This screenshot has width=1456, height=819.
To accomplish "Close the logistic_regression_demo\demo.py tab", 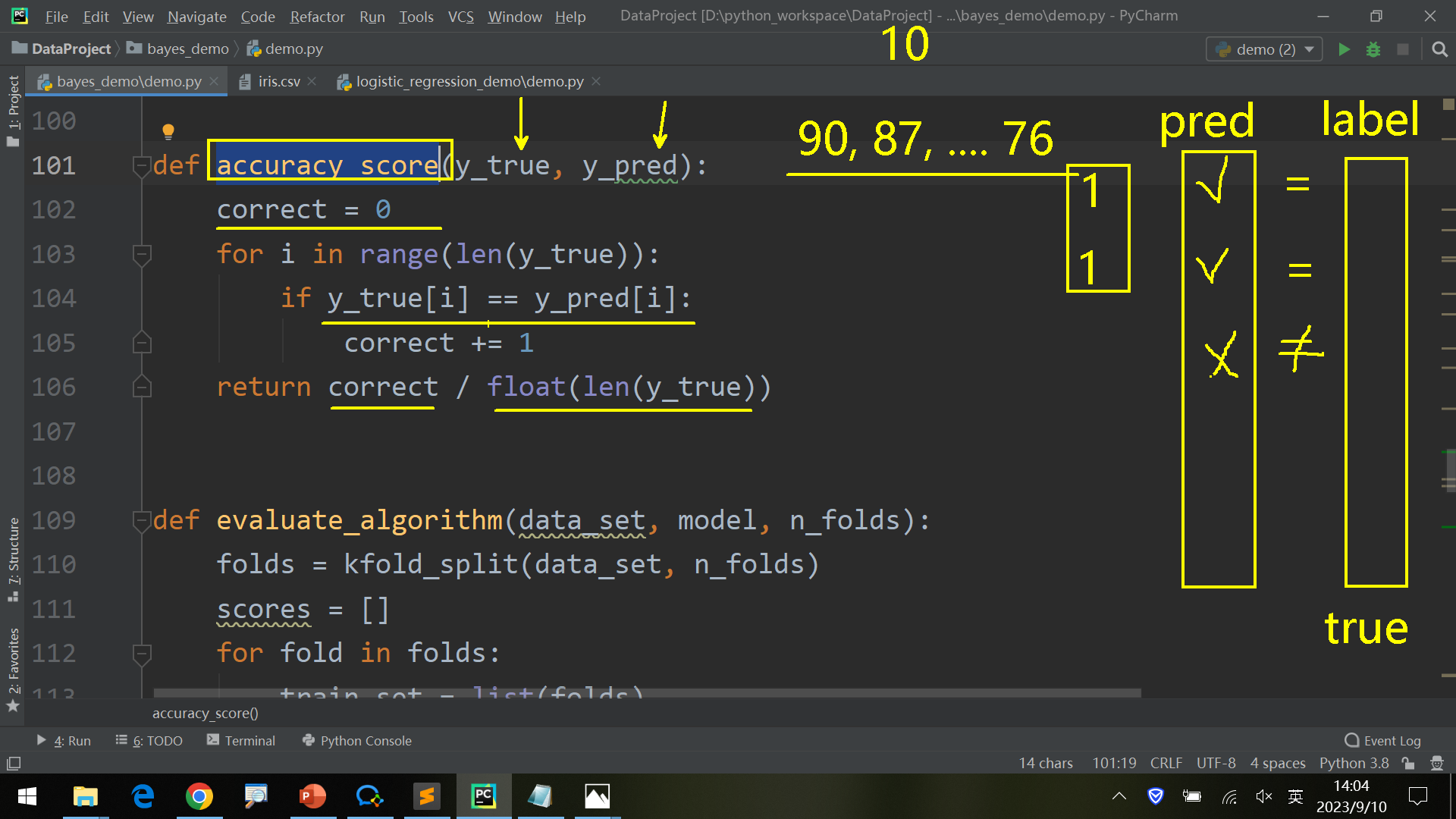I will tap(596, 81).
